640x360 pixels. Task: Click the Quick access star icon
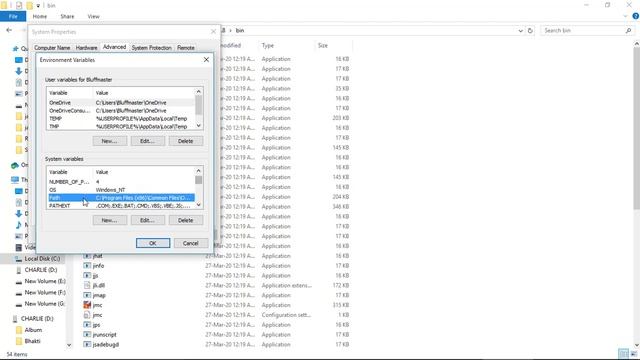tap(16, 49)
